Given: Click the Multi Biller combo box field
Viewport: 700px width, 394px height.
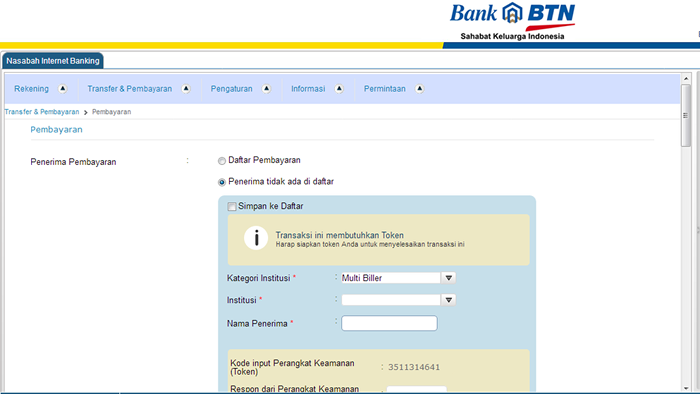Looking at the screenshot, I should click(391, 278).
